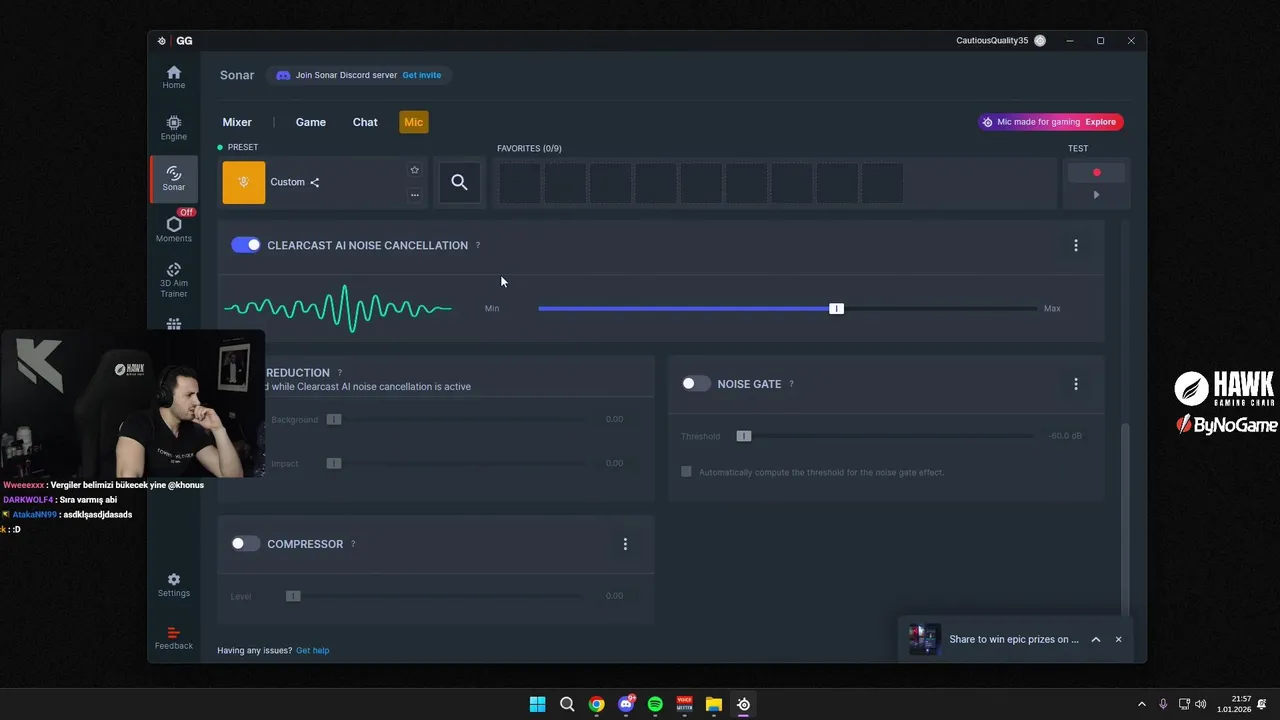Open Noise Reduction help question mark

point(340,373)
